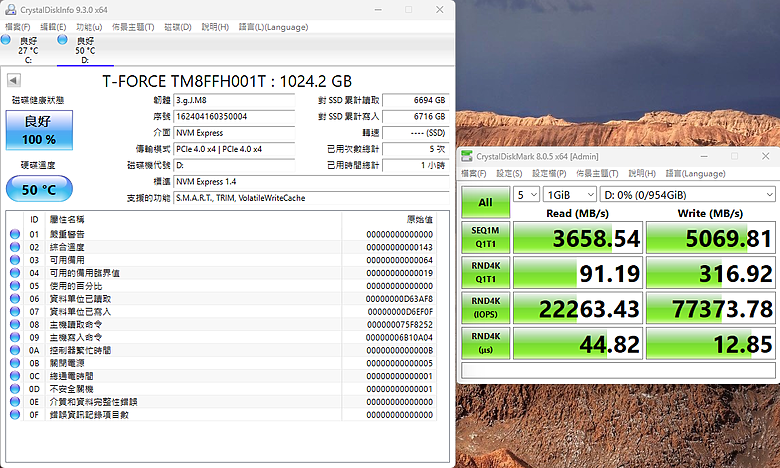780x468 pixels.
Task: Click the CrystalDiskInfo title bar app icon
Action: 10,9
